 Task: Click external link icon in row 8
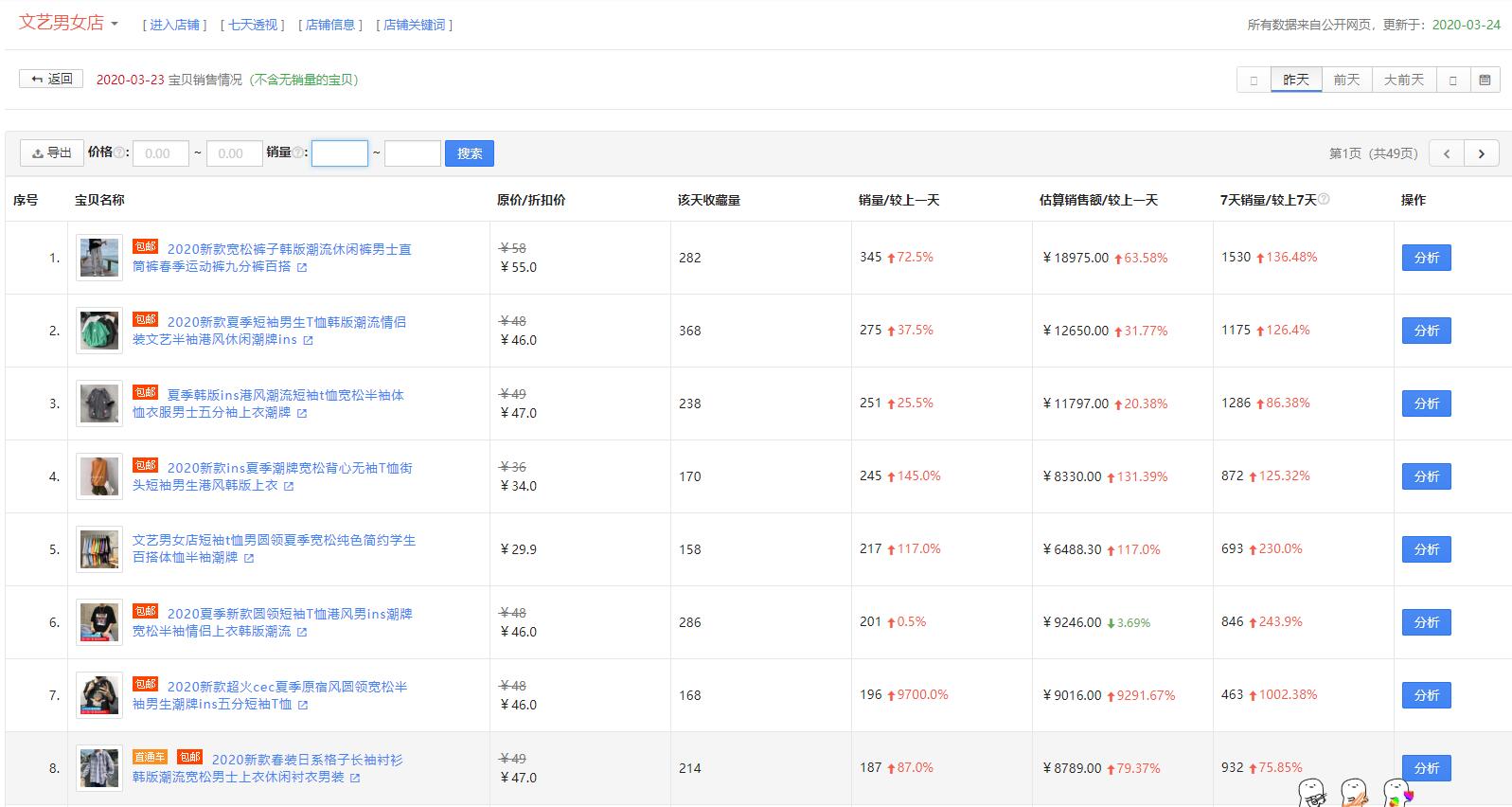pyautogui.click(x=355, y=779)
